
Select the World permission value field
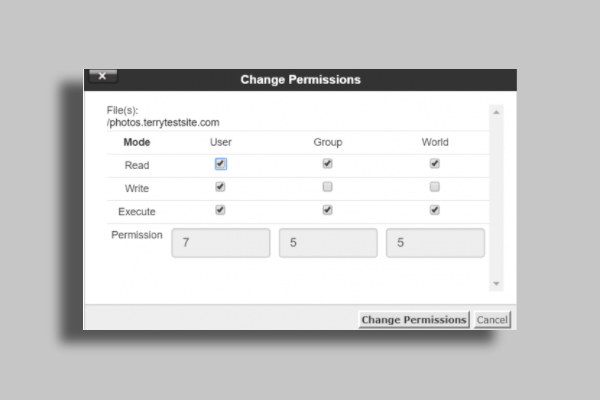pyautogui.click(x=435, y=243)
